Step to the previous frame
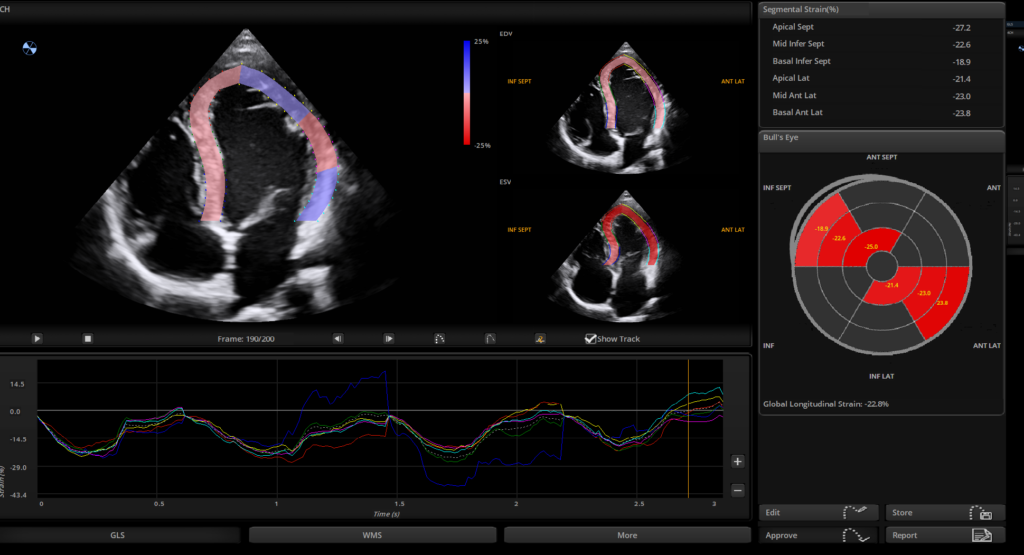Viewport: 1024px width, 555px height. (x=338, y=338)
